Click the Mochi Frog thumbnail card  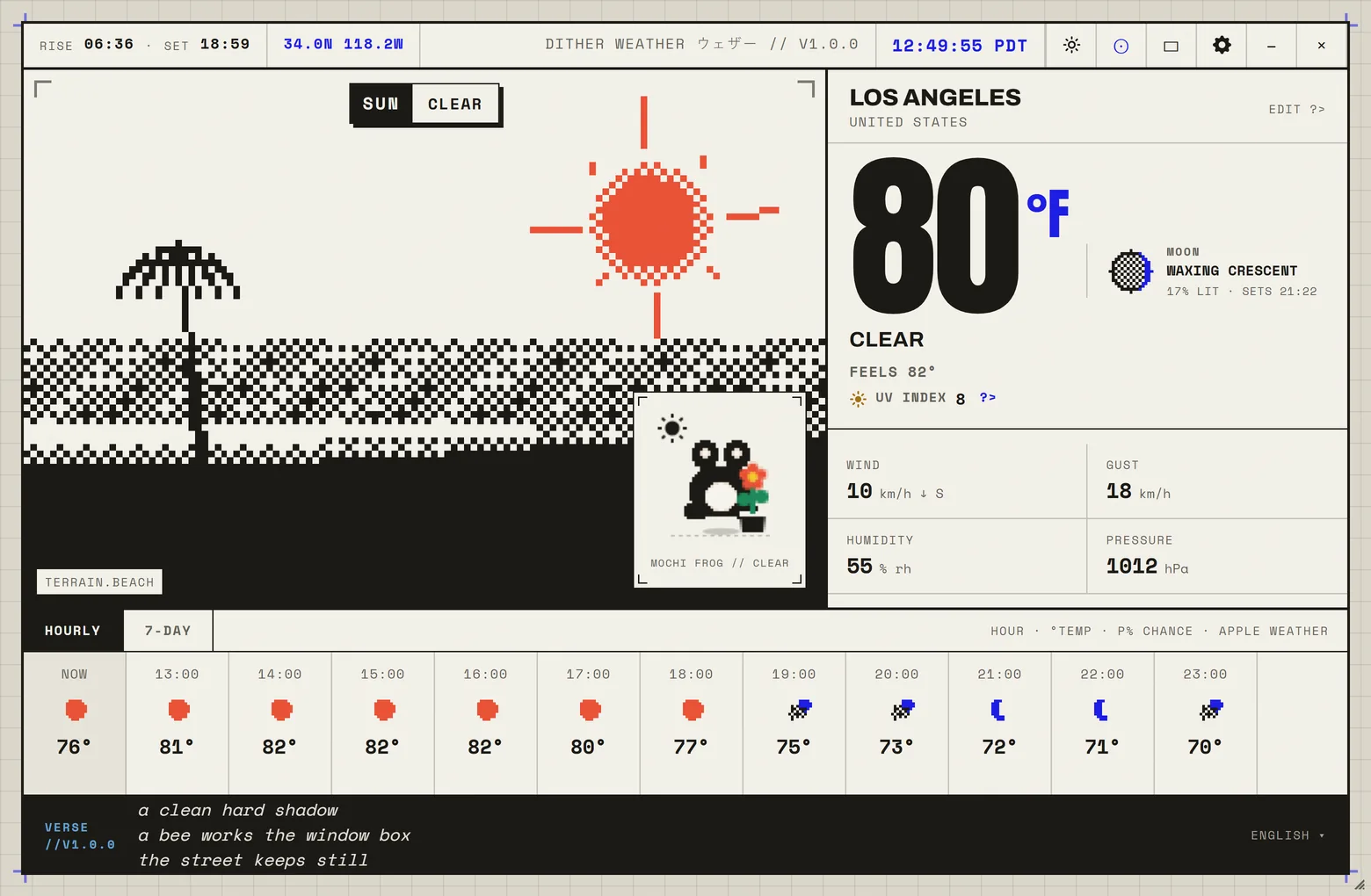(x=720, y=490)
